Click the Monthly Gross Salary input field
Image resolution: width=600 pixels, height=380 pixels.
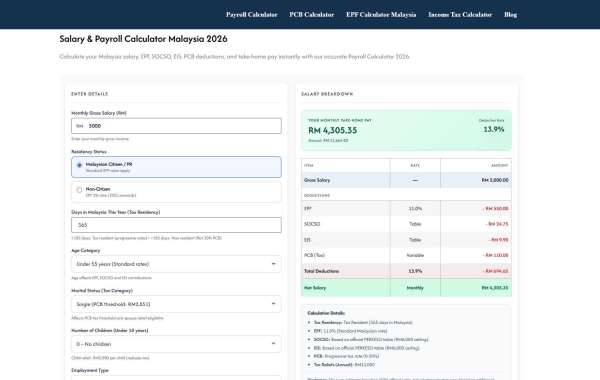pos(176,126)
